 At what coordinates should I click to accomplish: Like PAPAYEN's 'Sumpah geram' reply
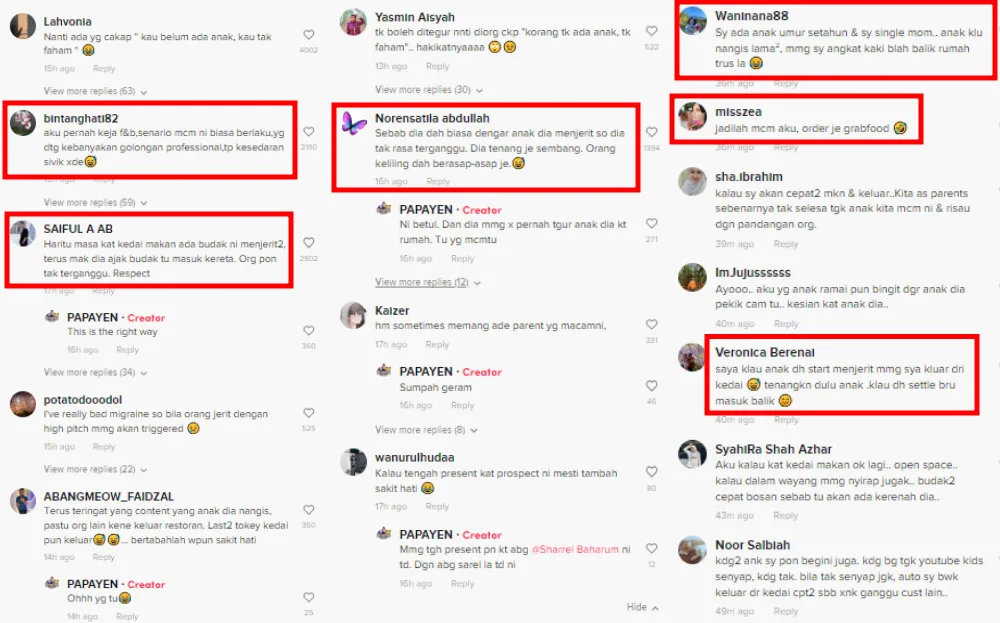651,386
